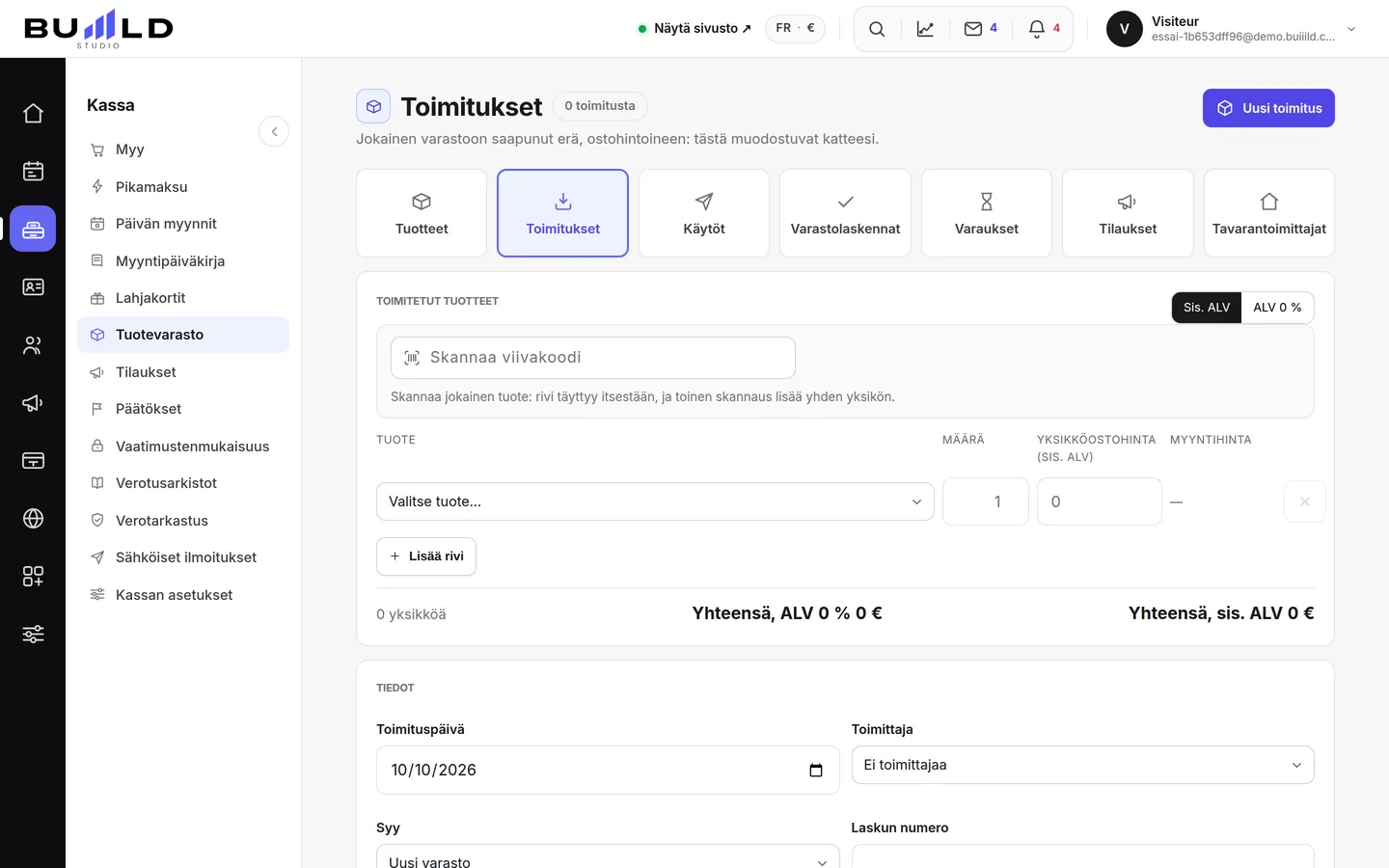Open Kassan asetukset menu item

click(183, 595)
